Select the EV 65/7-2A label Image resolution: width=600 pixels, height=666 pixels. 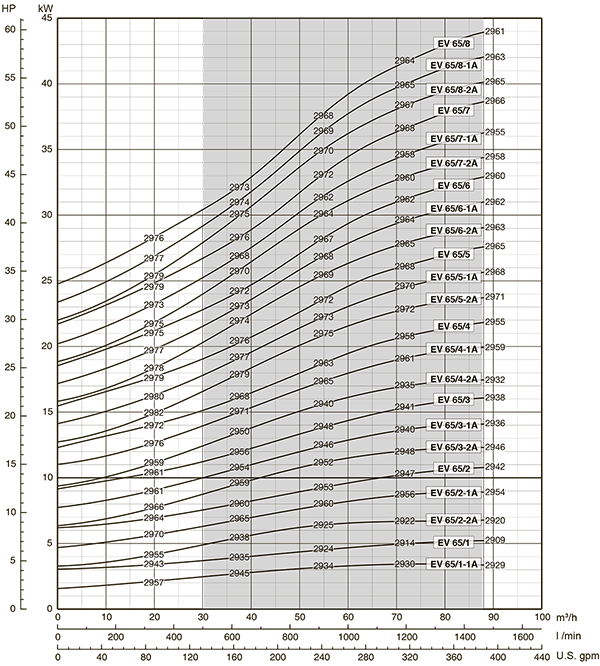point(454,164)
